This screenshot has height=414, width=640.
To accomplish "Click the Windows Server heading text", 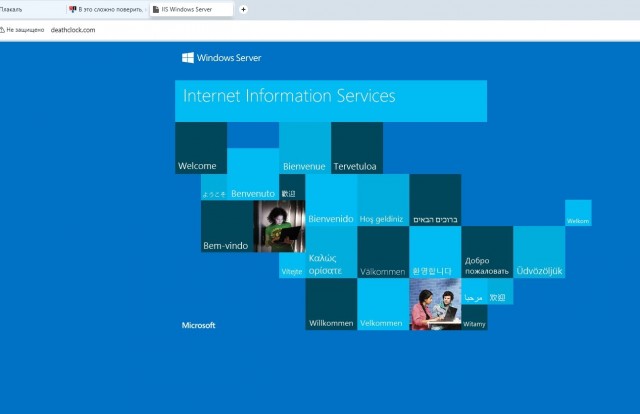I will click(229, 58).
